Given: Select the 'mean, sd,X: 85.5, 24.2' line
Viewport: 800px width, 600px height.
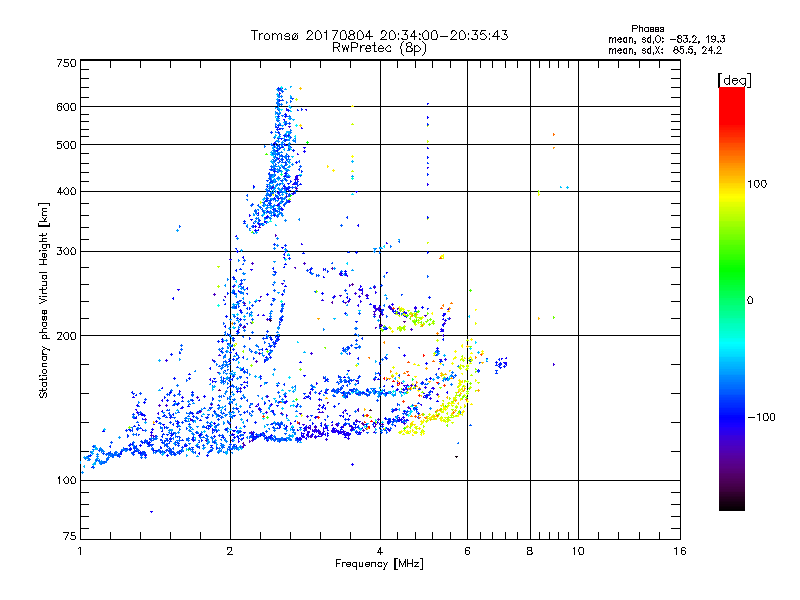Looking at the screenshot, I should pyautogui.click(x=665, y=51).
